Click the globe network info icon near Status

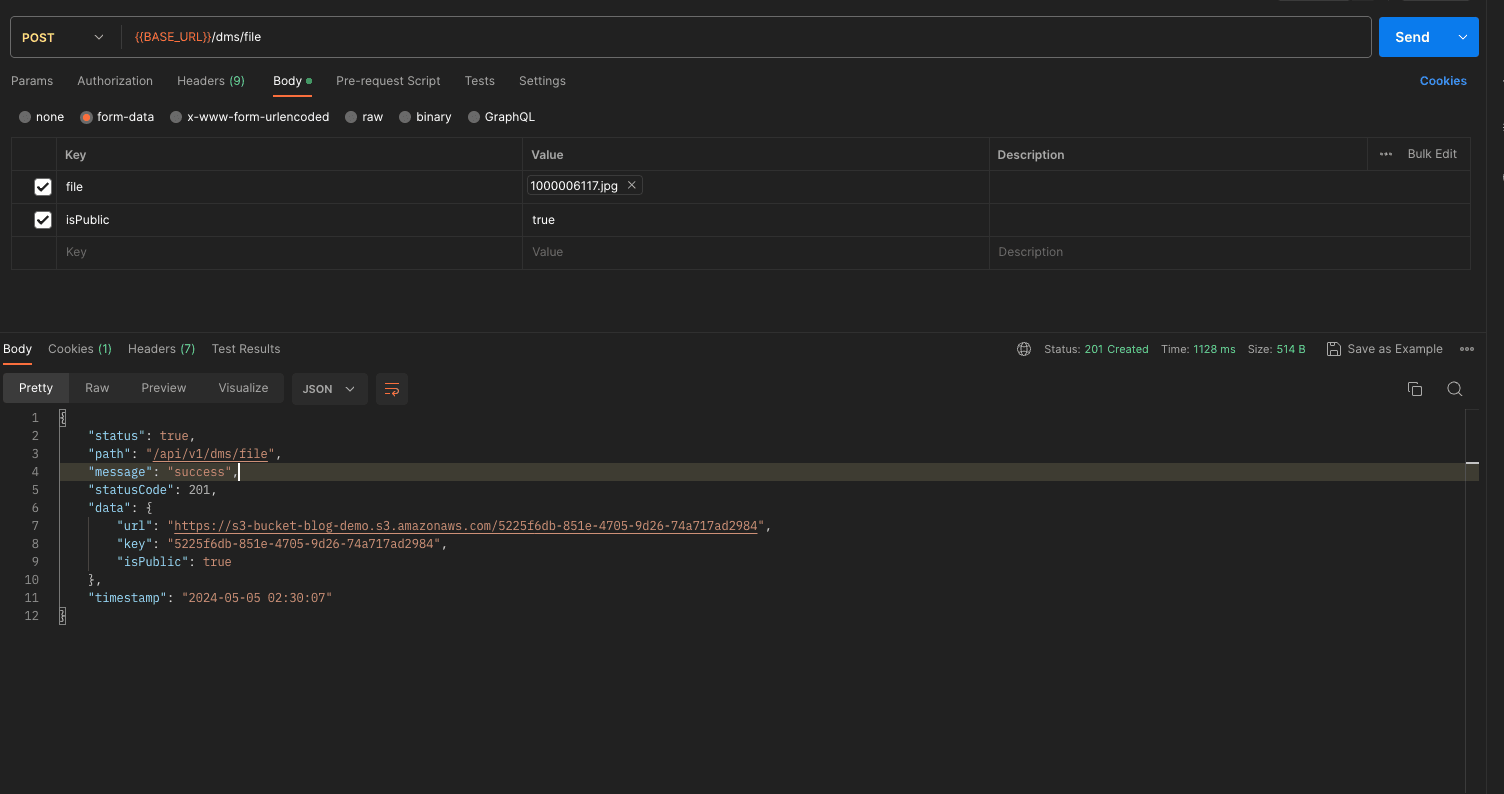click(x=1023, y=349)
